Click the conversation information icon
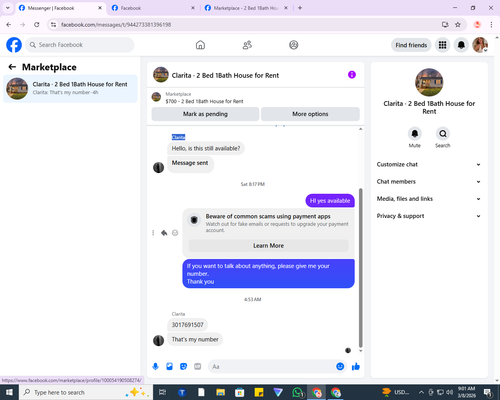Image resolution: width=500 pixels, height=400 pixels. click(x=352, y=75)
